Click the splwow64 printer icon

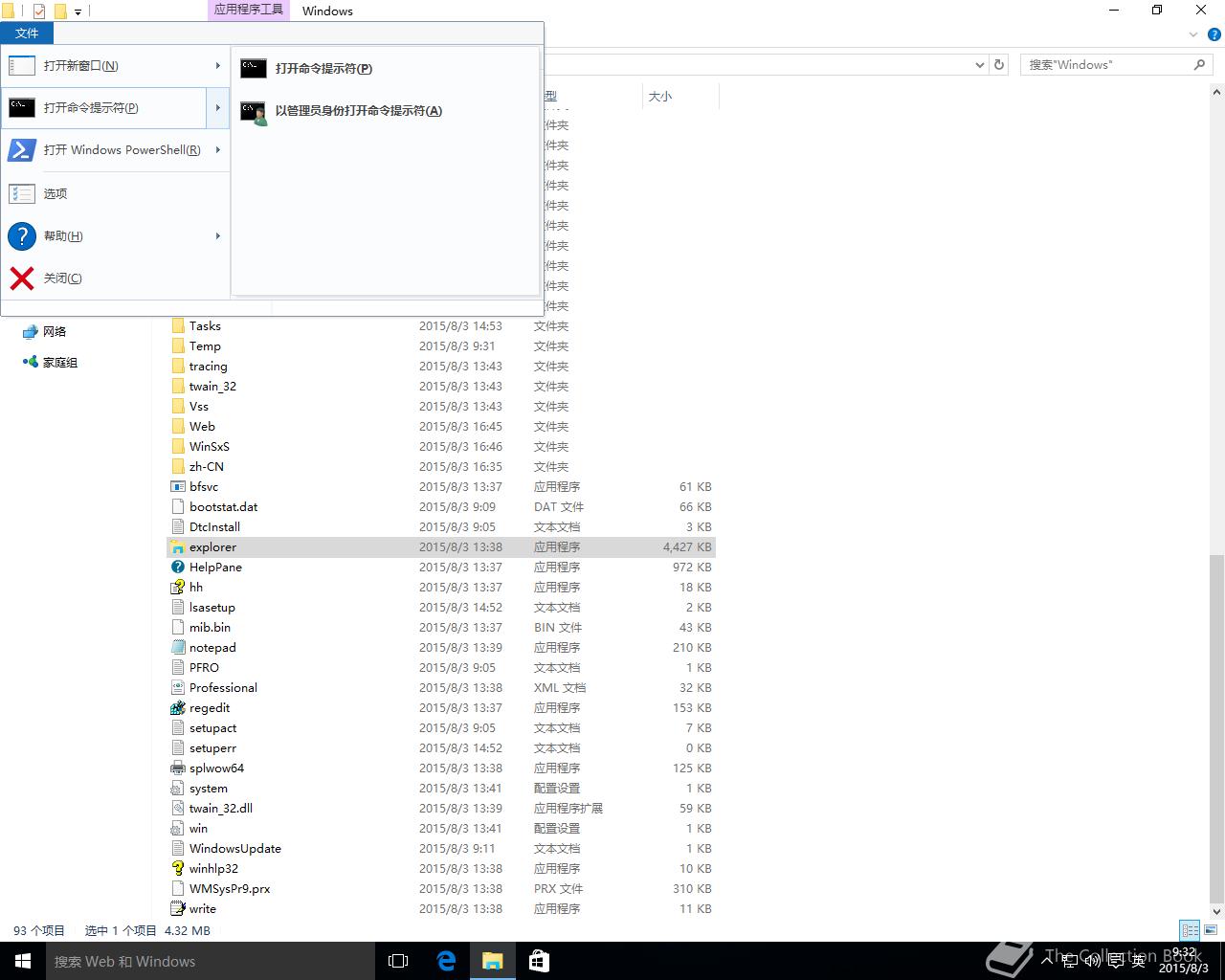(x=177, y=768)
